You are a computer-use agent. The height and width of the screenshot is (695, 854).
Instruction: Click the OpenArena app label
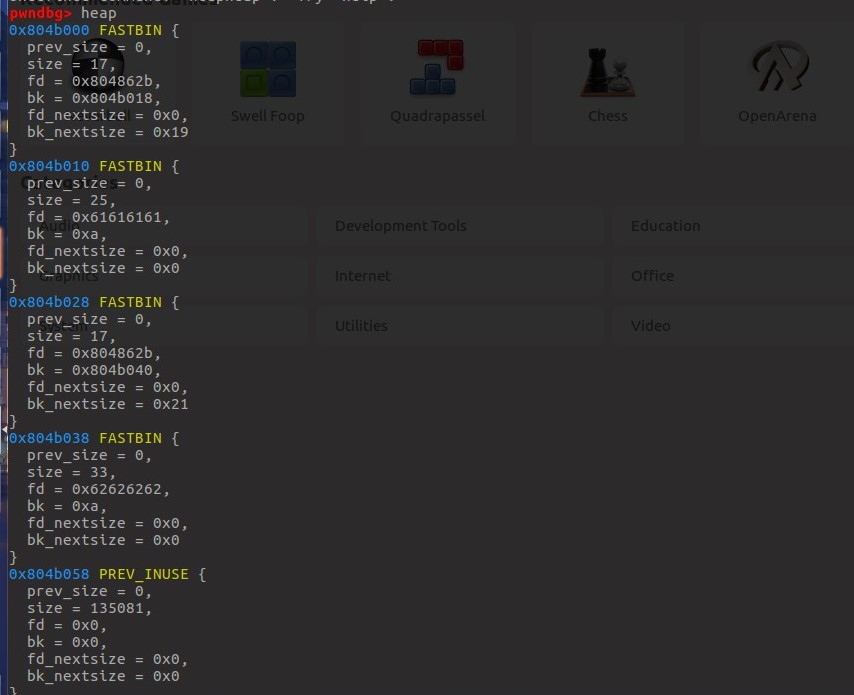tap(777, 115)
